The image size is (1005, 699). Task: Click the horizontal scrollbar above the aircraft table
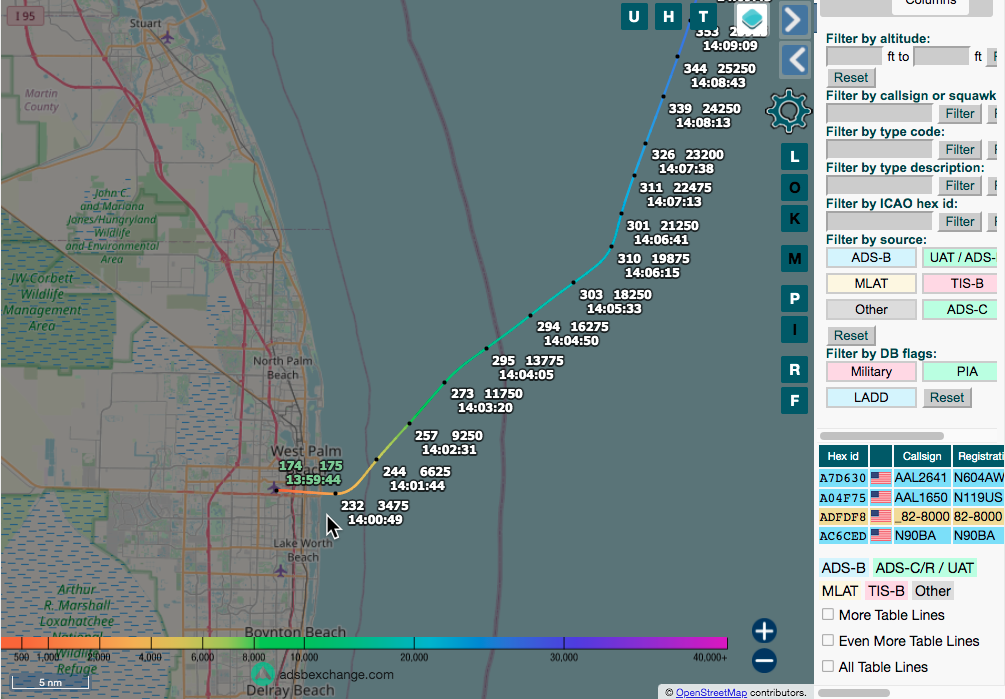881,436
